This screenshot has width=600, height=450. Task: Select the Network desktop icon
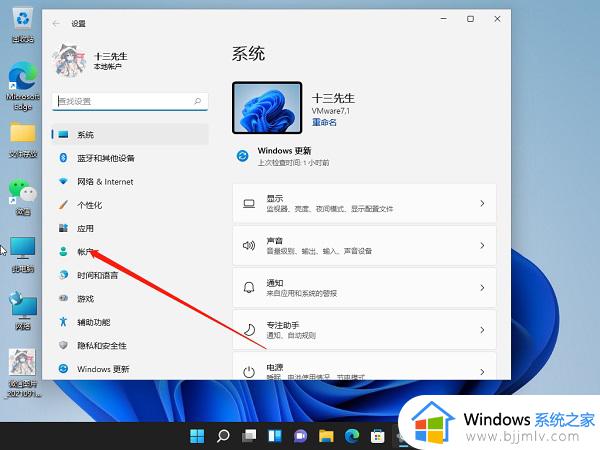(x=23, y=311)
